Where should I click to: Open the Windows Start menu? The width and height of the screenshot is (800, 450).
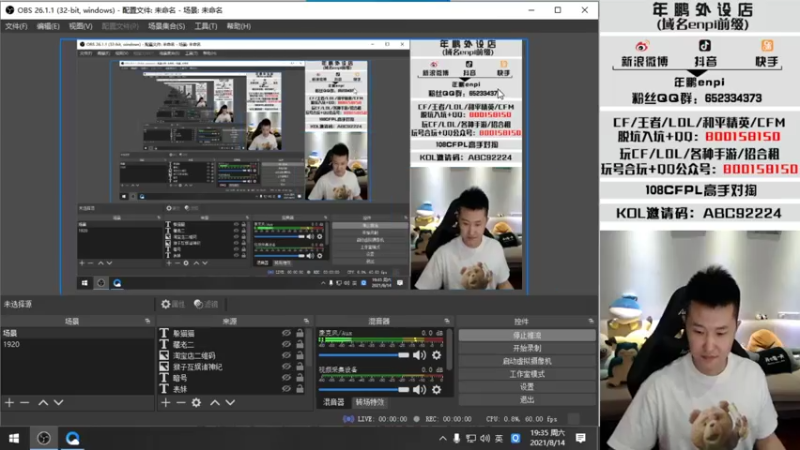point(14,438)
